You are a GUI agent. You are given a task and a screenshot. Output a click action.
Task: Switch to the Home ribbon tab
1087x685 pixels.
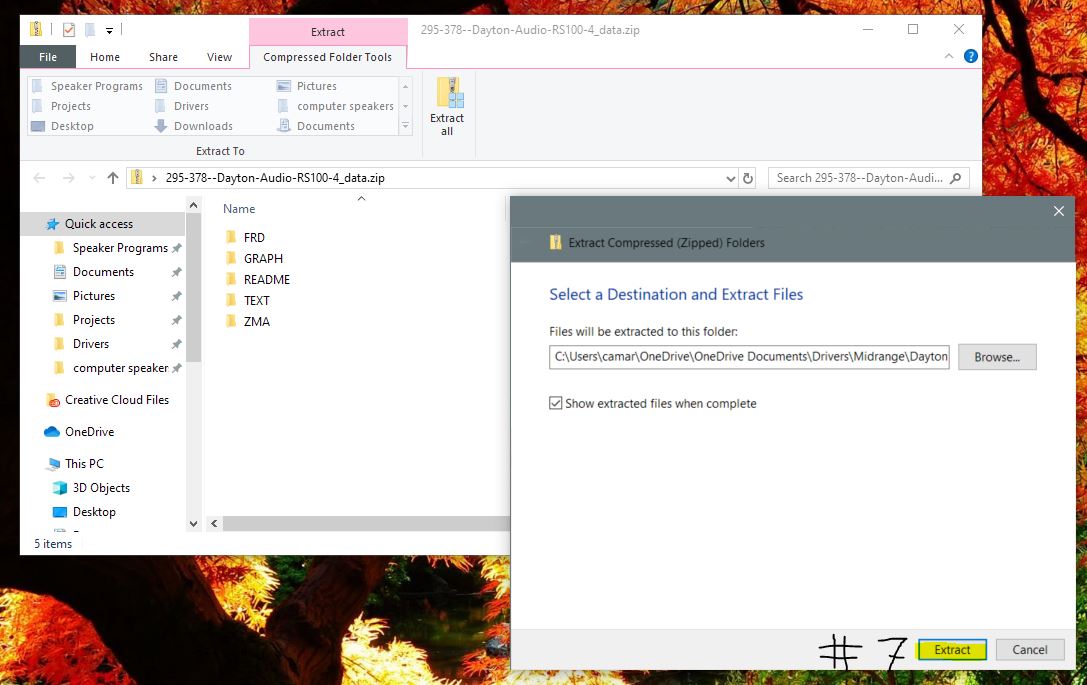click(105, 57)
